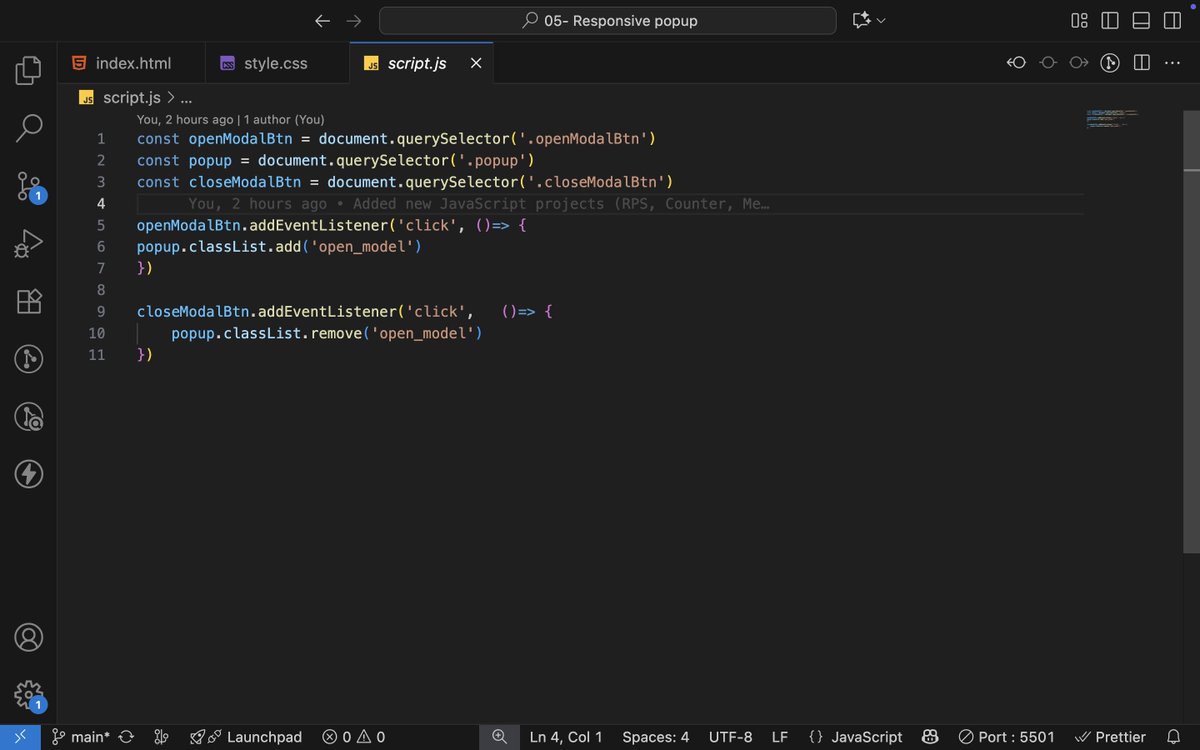This screenshot has width=1200, height=750.
Task: Go forward in navigation history
Action: pos(353,20)
